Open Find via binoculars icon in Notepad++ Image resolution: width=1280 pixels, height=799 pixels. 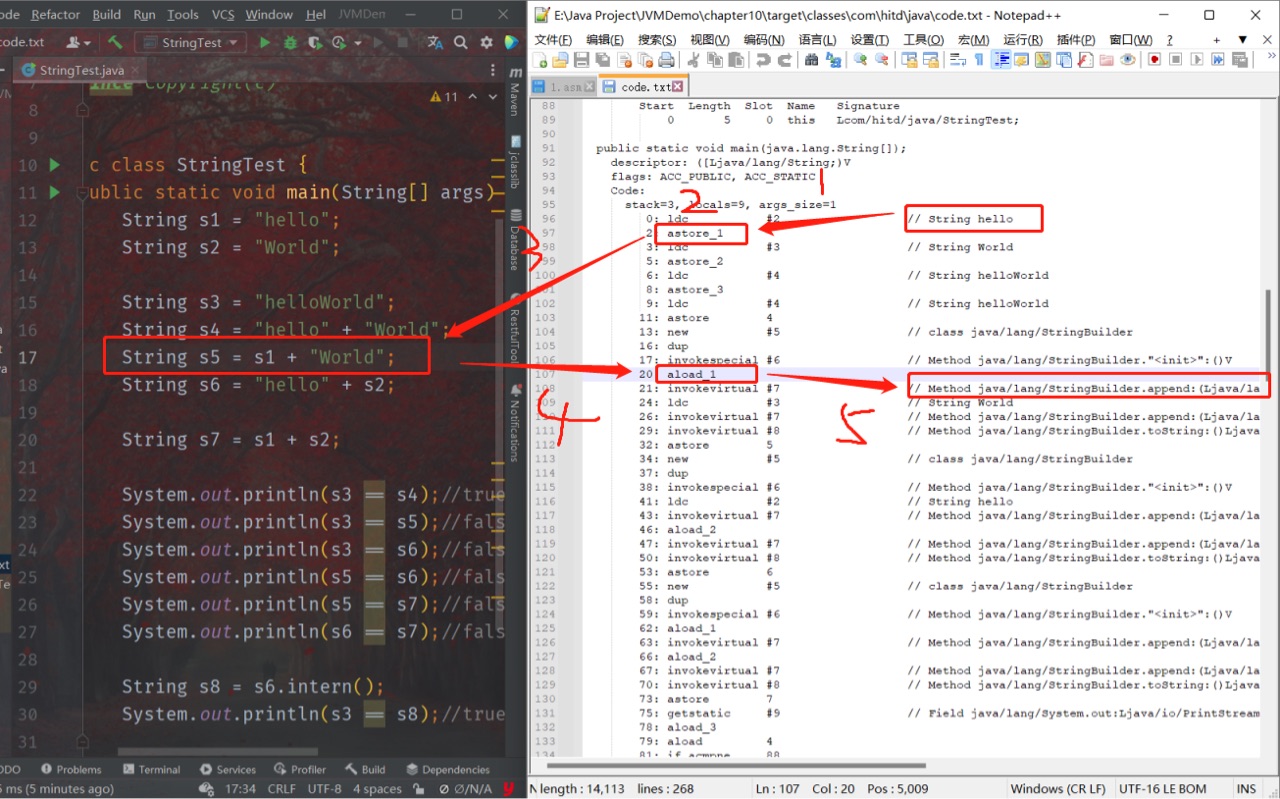point(812,60)
